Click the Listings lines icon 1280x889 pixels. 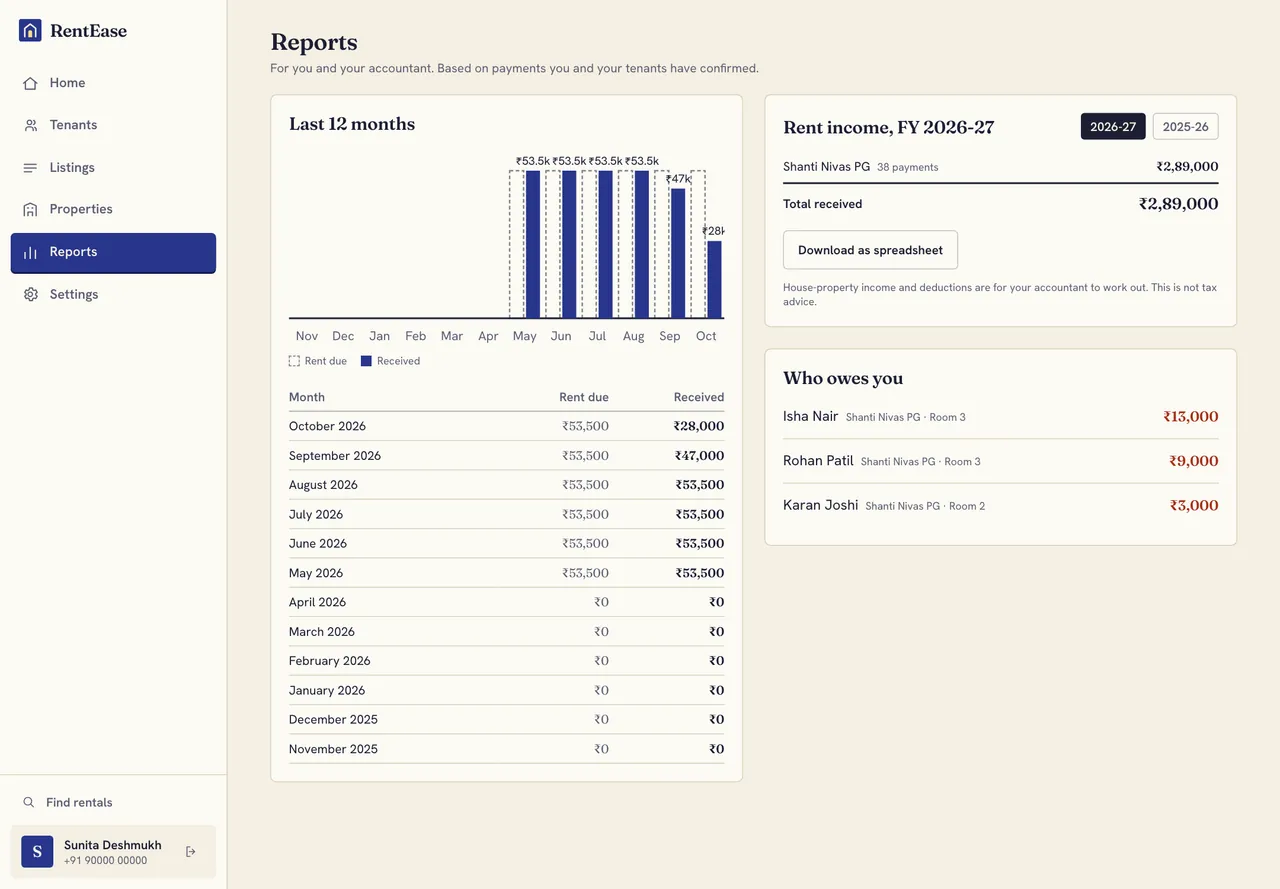pos(30,168)
